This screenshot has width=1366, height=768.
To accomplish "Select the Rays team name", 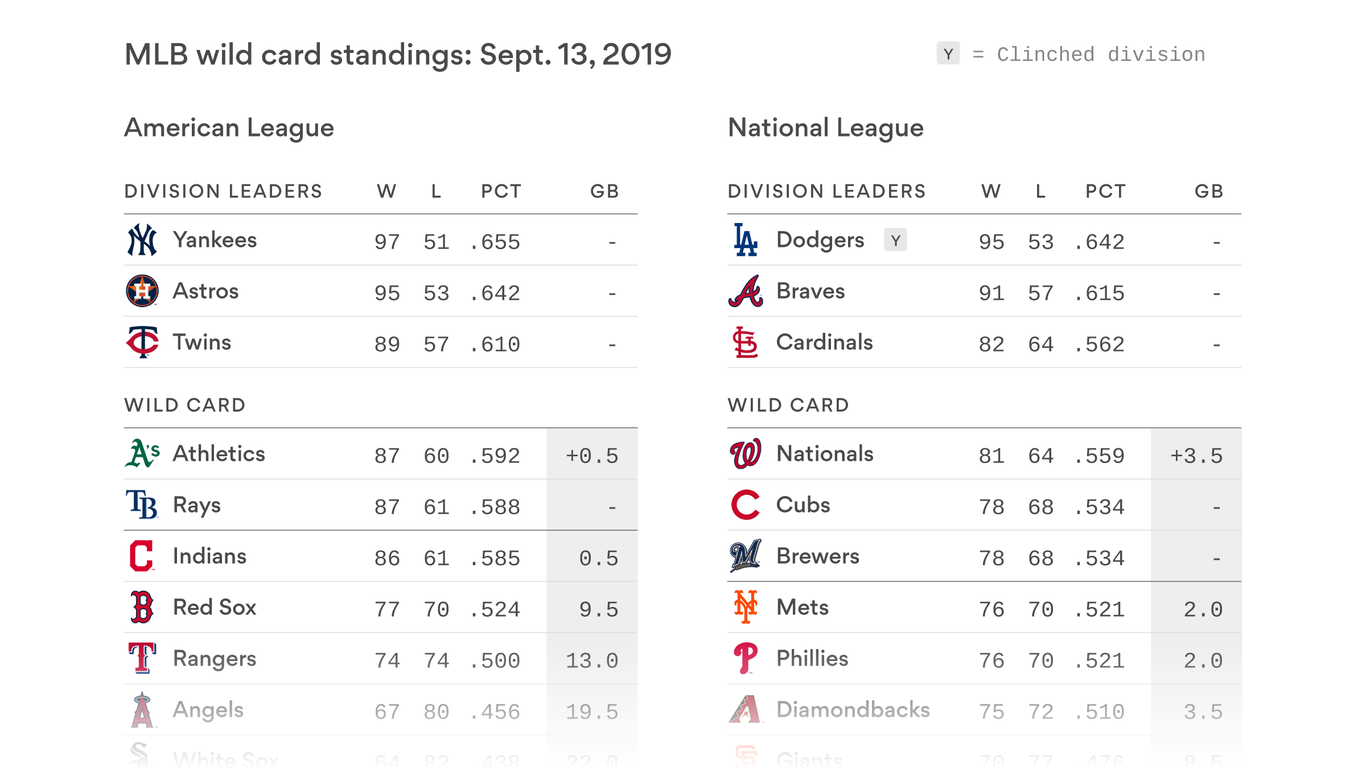I will pyautogui.click(x=196, y=505).
